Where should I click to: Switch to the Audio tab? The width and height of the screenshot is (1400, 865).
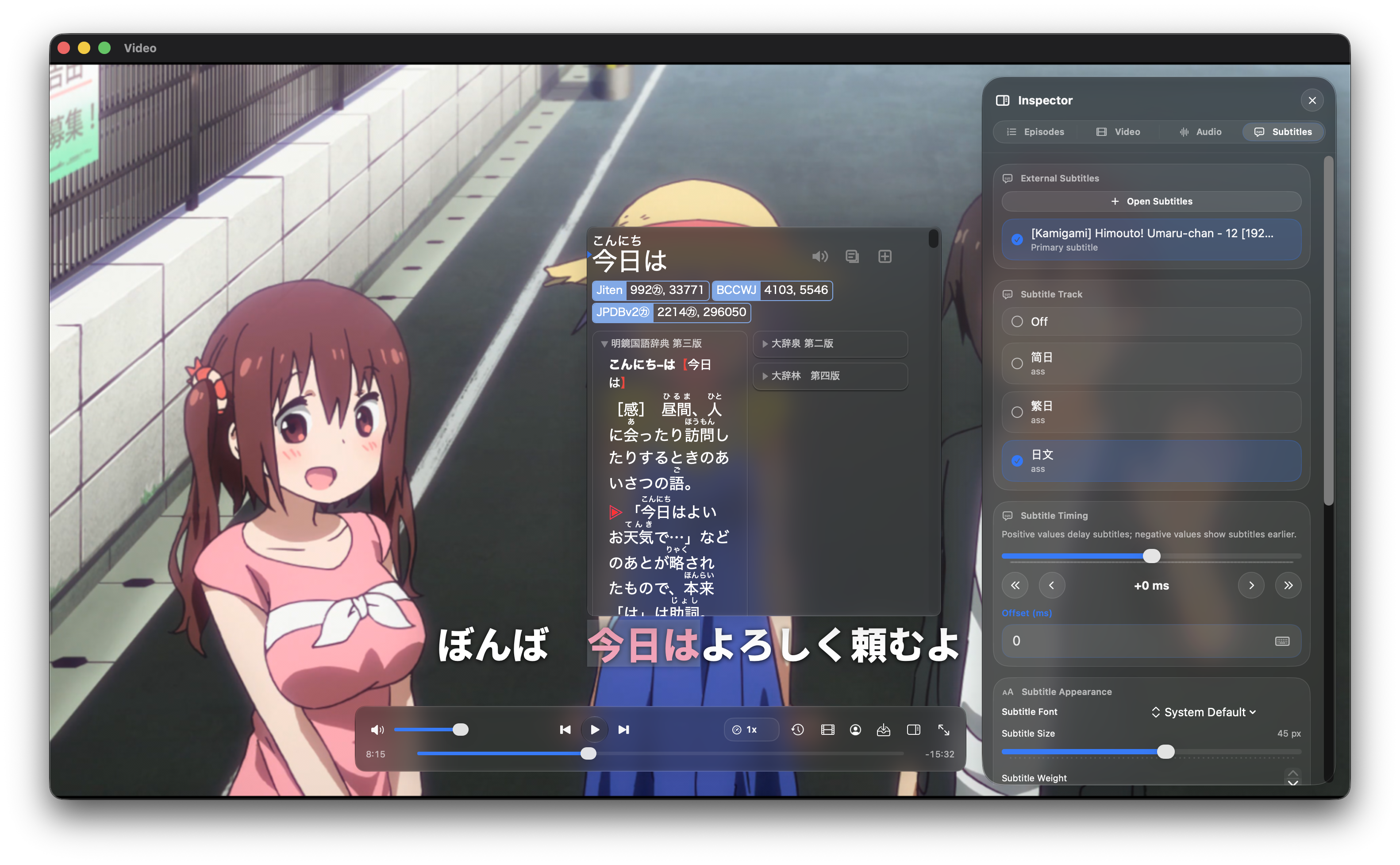(1200, 131)
